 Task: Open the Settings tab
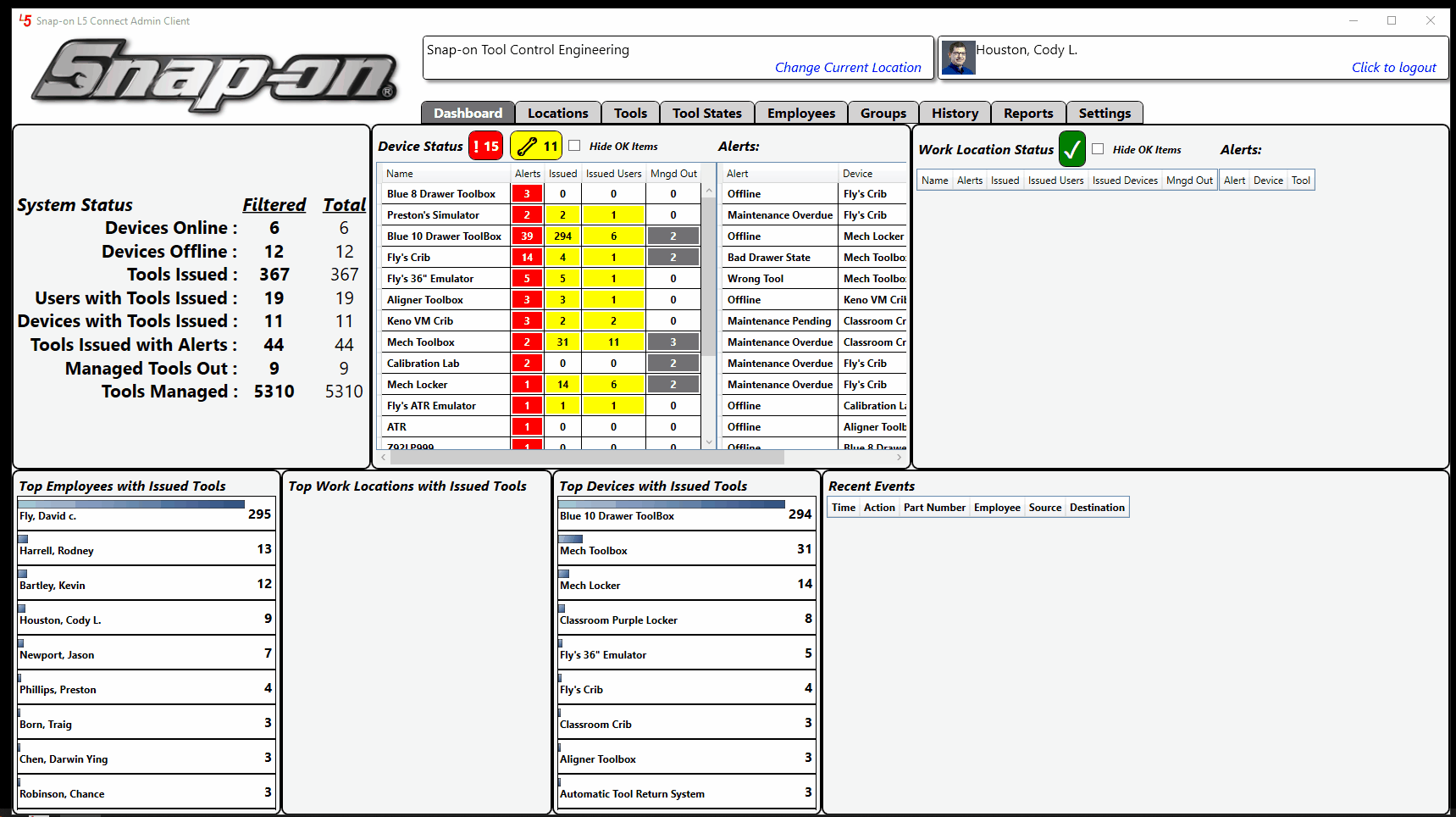pos(1104,113)
